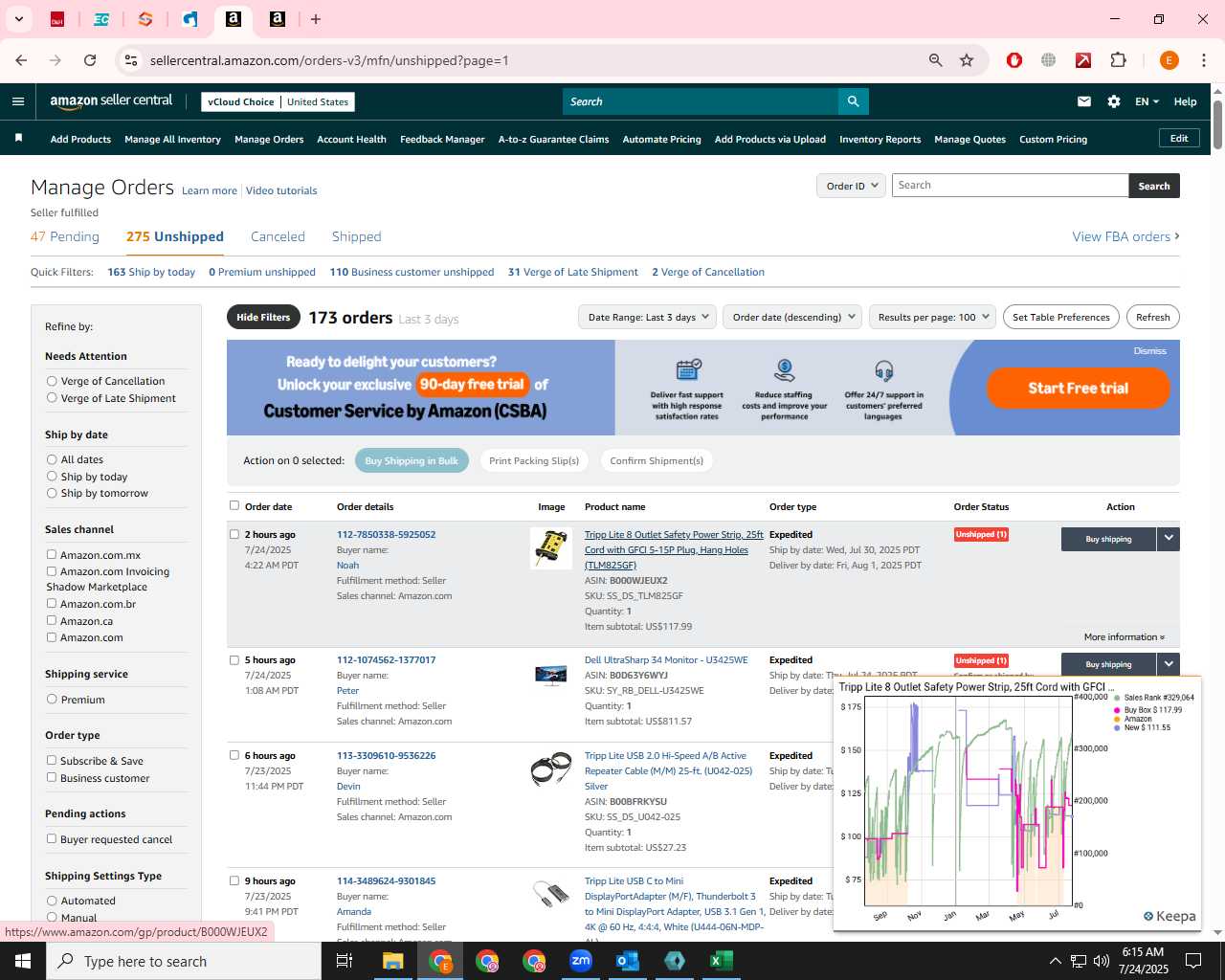Tick the select-all orders checkbox in header
Image resolution: width=1225 pixels, height=980 pixels.
click(234, 506)
